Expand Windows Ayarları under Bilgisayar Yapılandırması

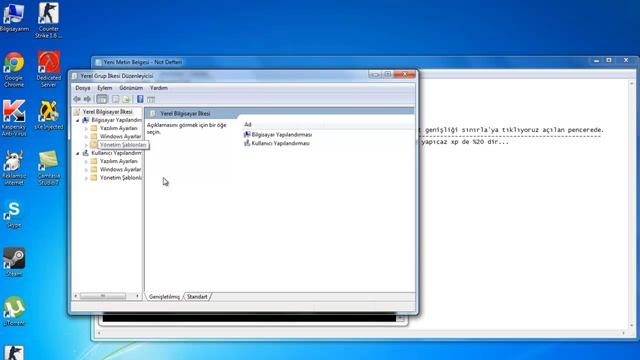click(86, 137)
